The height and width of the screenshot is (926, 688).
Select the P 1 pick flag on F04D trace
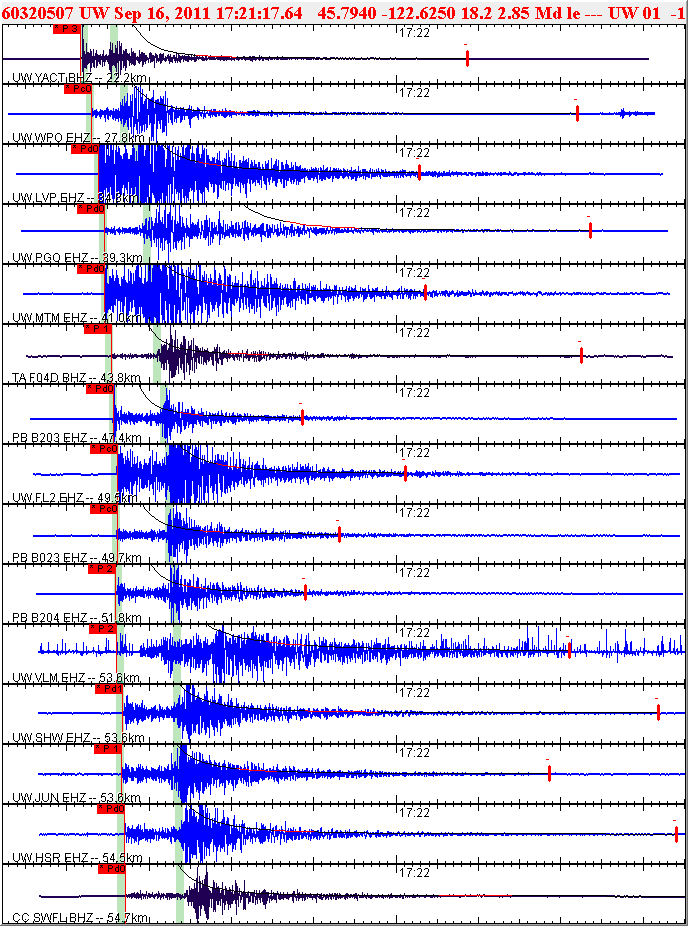pyautogui.click(x=97, y=329)
